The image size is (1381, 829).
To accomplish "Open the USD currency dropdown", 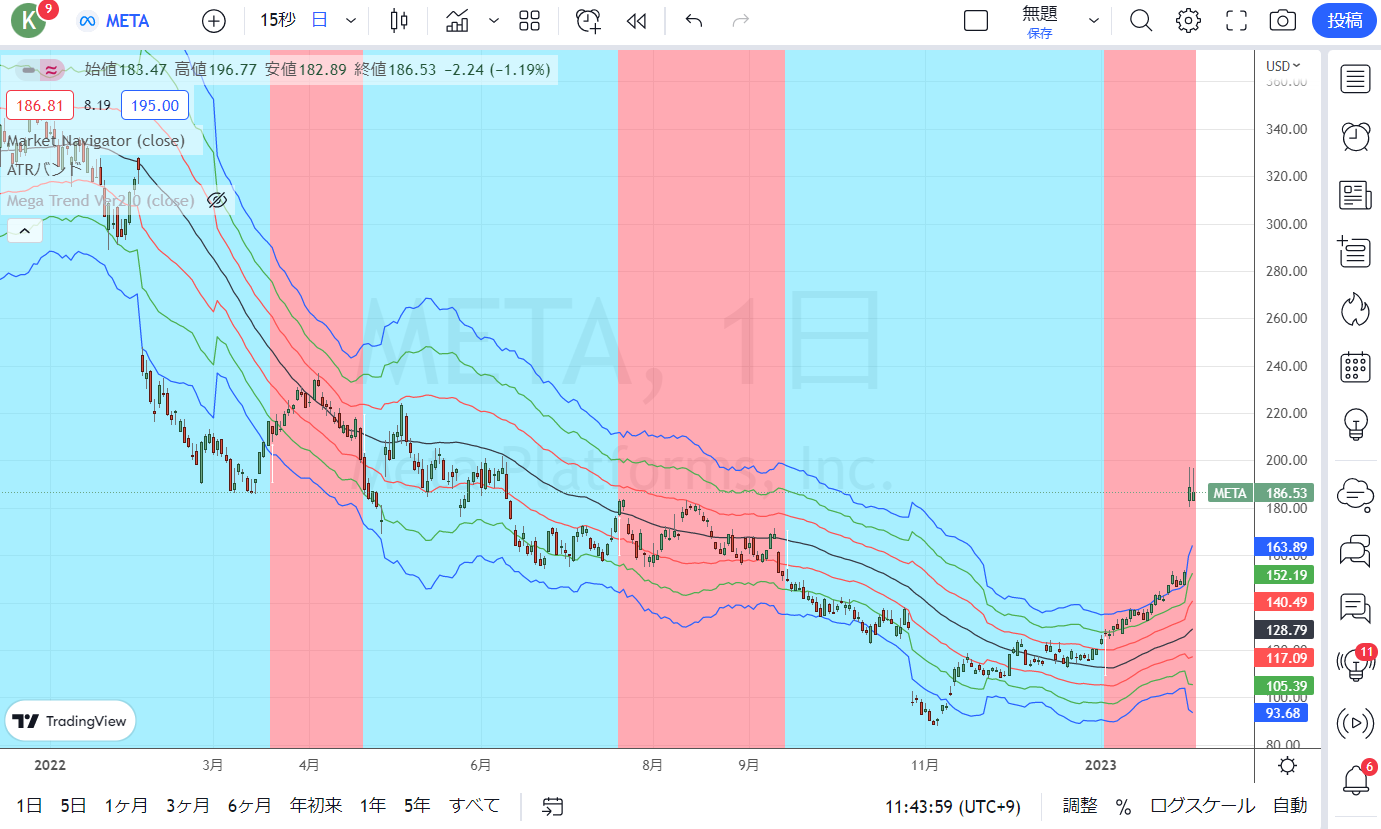I will tap(1283, 66).
